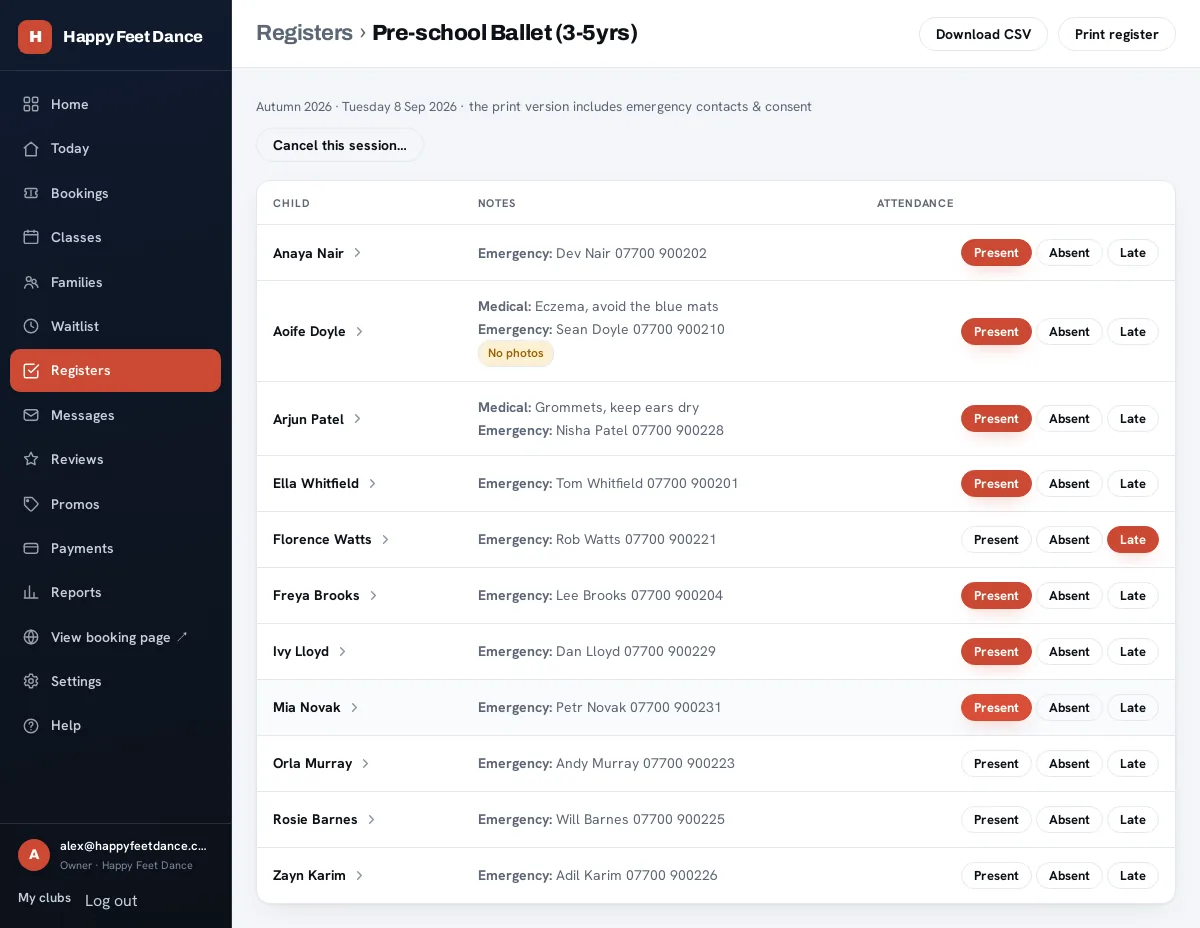
Task: Open chevron beside Freya Brooks
Action: coord(373,595)
